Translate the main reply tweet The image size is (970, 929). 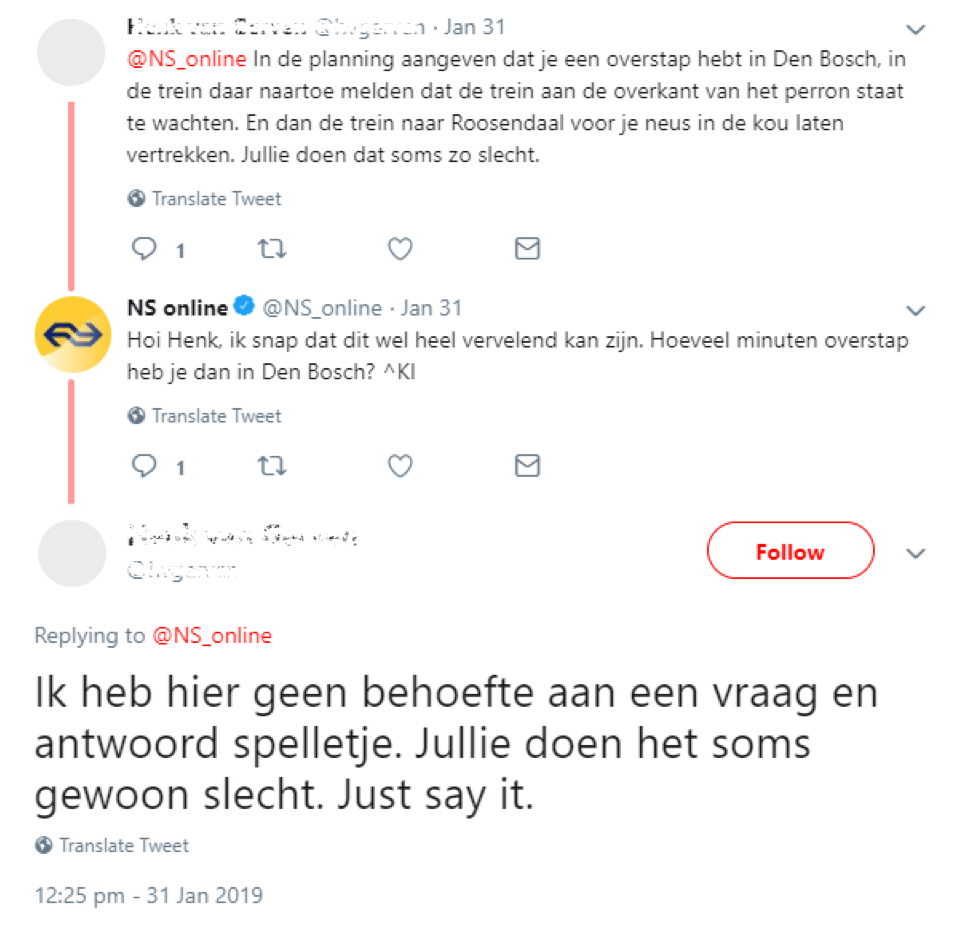tap(123, 846)
